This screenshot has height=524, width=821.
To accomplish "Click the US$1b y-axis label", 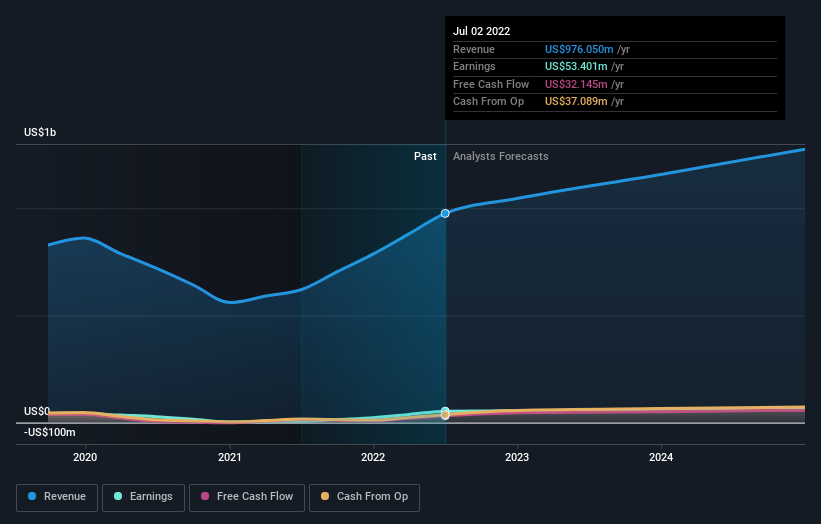I will (x=40, y=132).
